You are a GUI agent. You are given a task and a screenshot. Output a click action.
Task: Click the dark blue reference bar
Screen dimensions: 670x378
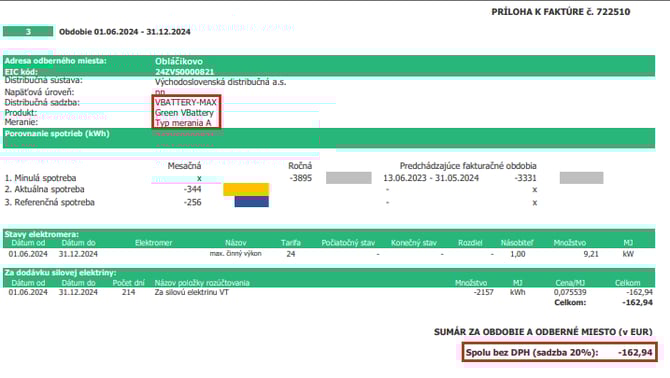[252, 202]
